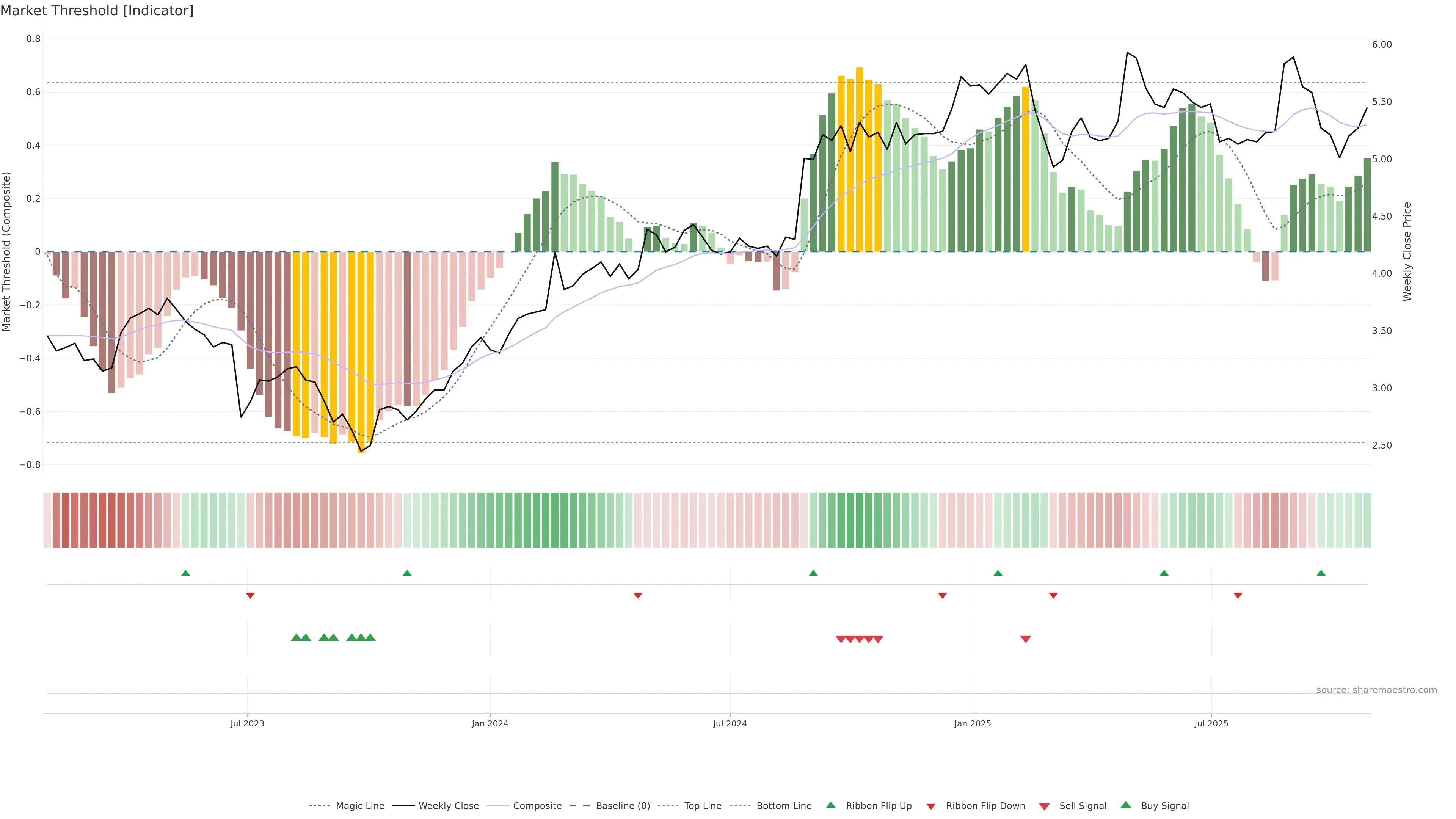Click Ribbon Flip Up legend triangle icon
The width and height of the screenshot is (1456, 819).
coord(830,805)
